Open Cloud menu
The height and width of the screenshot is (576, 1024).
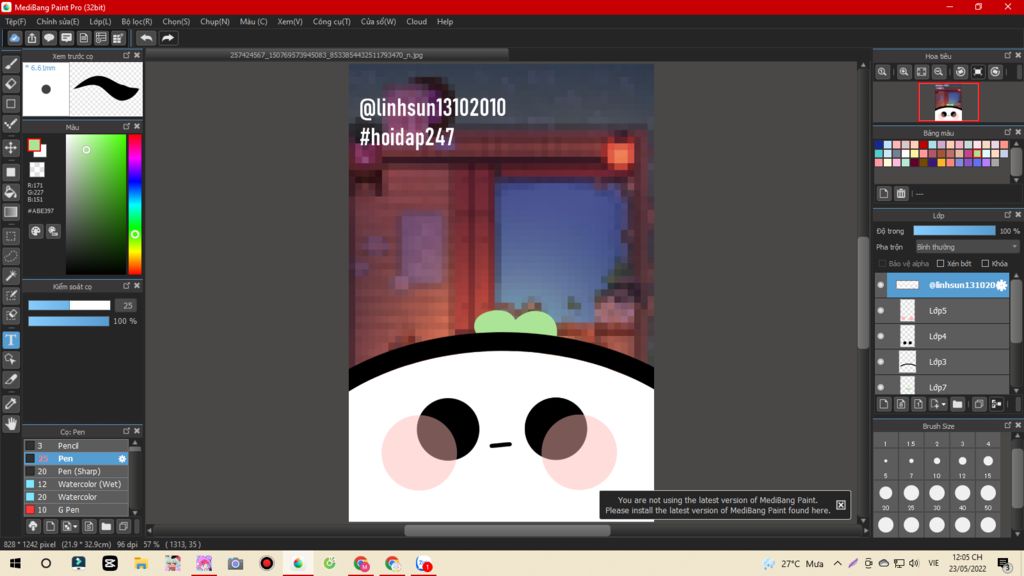coord(417,22)
